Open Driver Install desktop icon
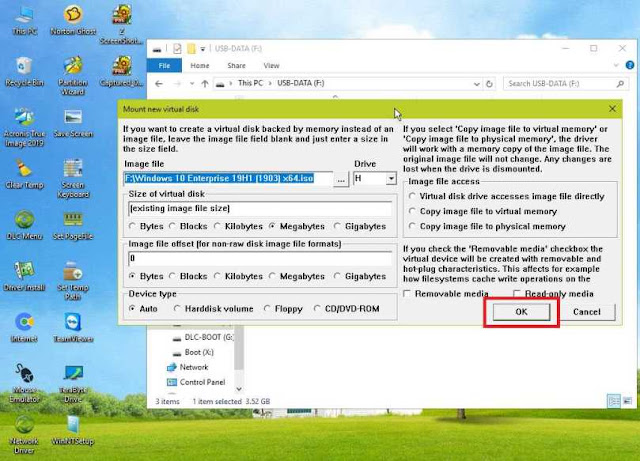The width and height of the screenshot is (640, 461). pos(24,276)
